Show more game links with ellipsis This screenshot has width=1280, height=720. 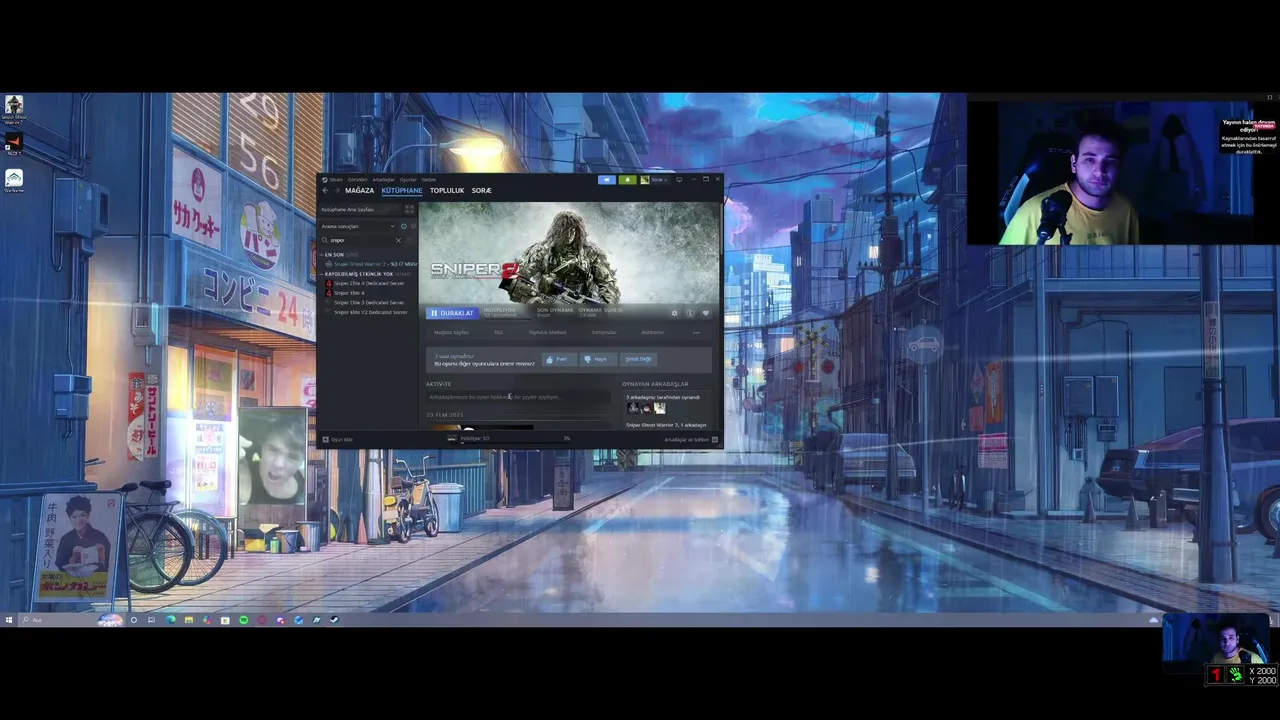click(696, 333)
